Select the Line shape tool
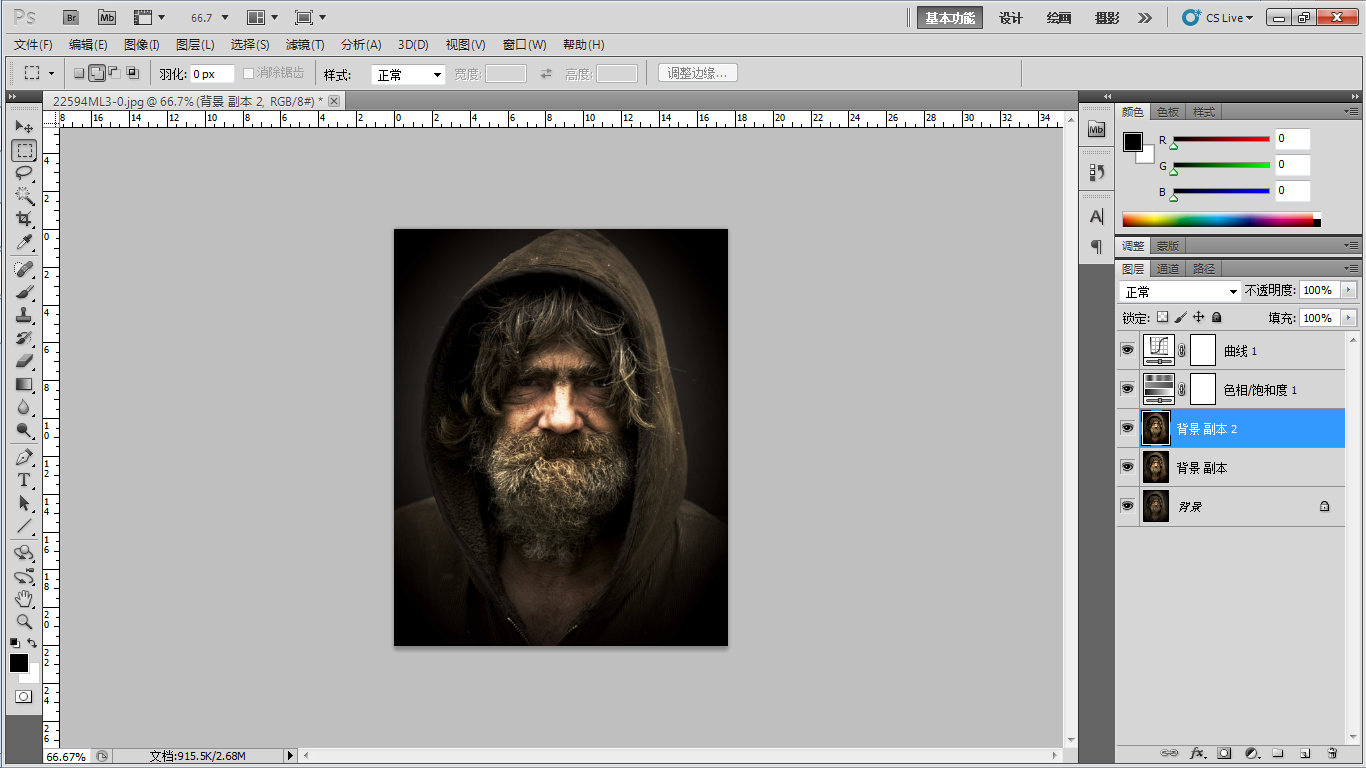 point(24,526)
